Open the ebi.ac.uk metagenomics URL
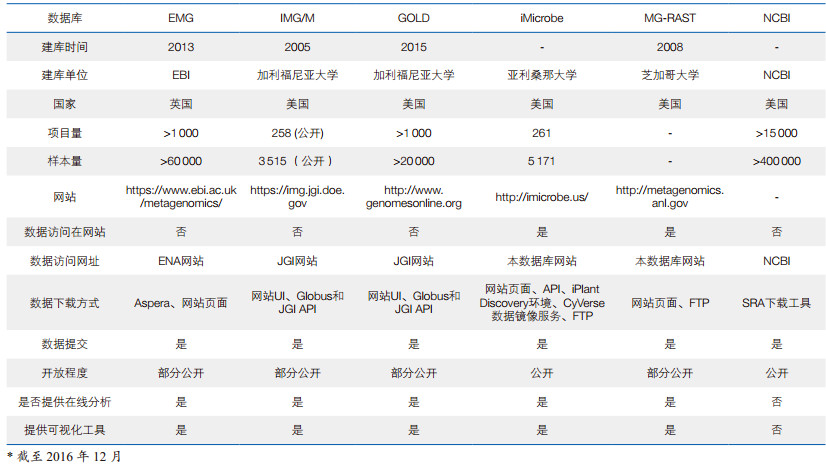Screen dimensions: 826x470 [181, 197]
